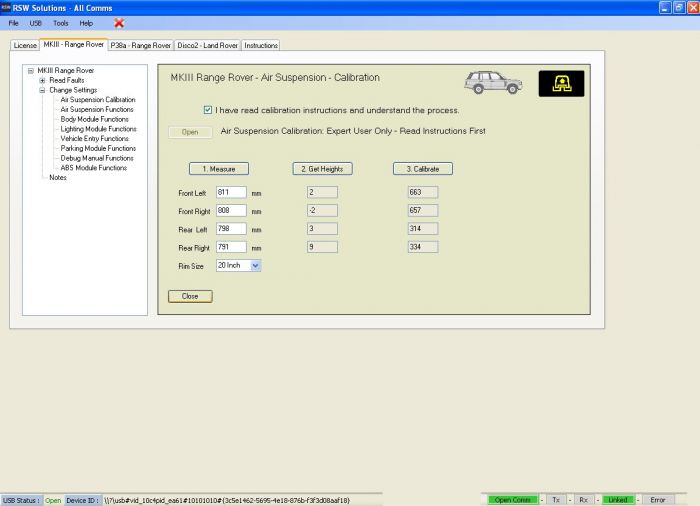Click the calibrate value 334 field

pyautogui.click(x=423, y=247)
